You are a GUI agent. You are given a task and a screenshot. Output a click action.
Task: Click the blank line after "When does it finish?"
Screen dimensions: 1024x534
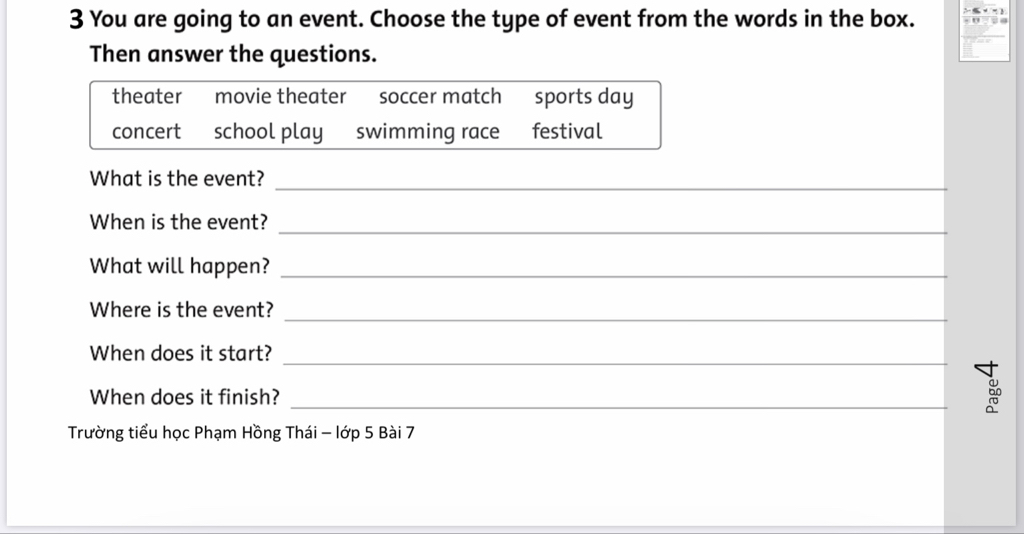coord(618,407)
